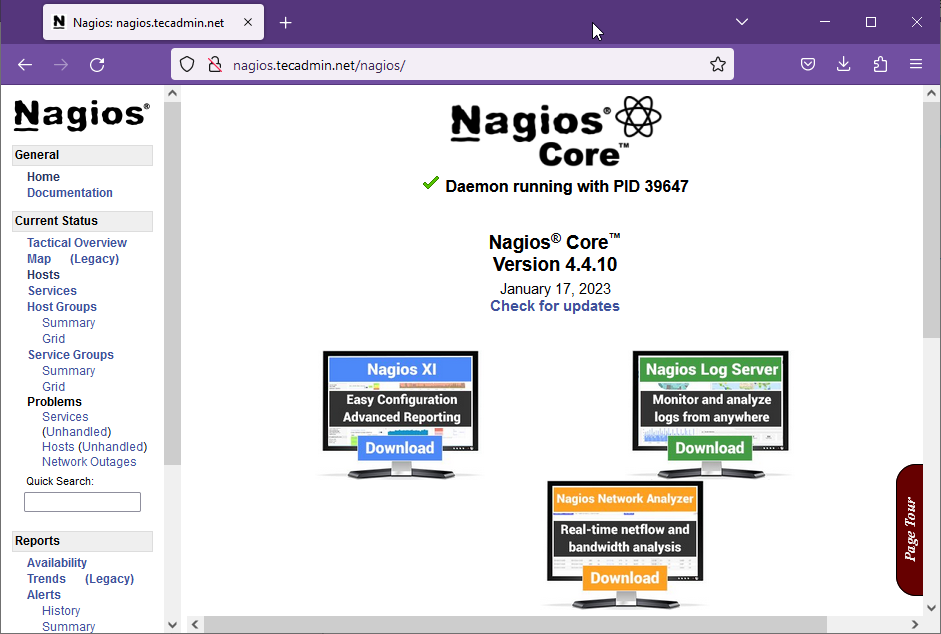
Task: Click the main page vertical scrollbar thumb
Action: point(931,219)
